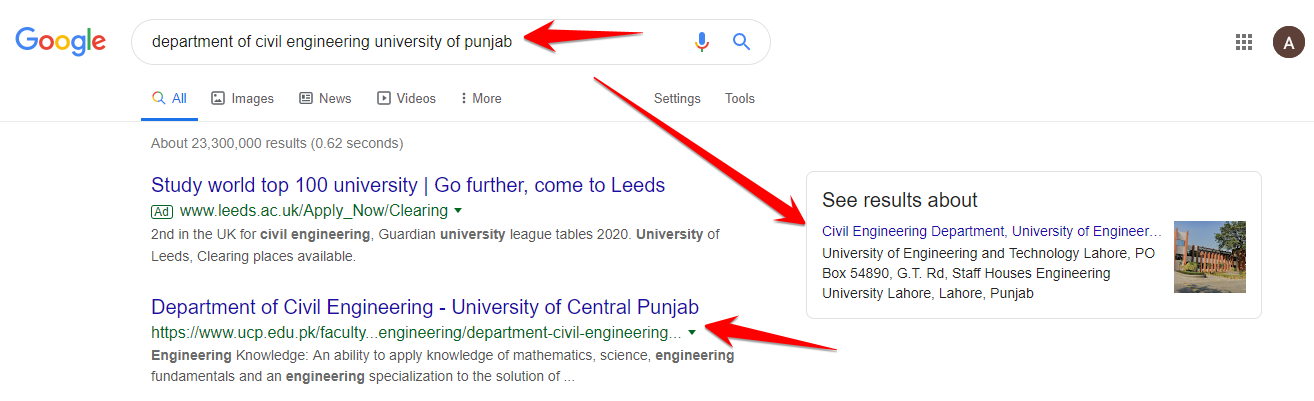Click the blue search magnifier icon

741,42
